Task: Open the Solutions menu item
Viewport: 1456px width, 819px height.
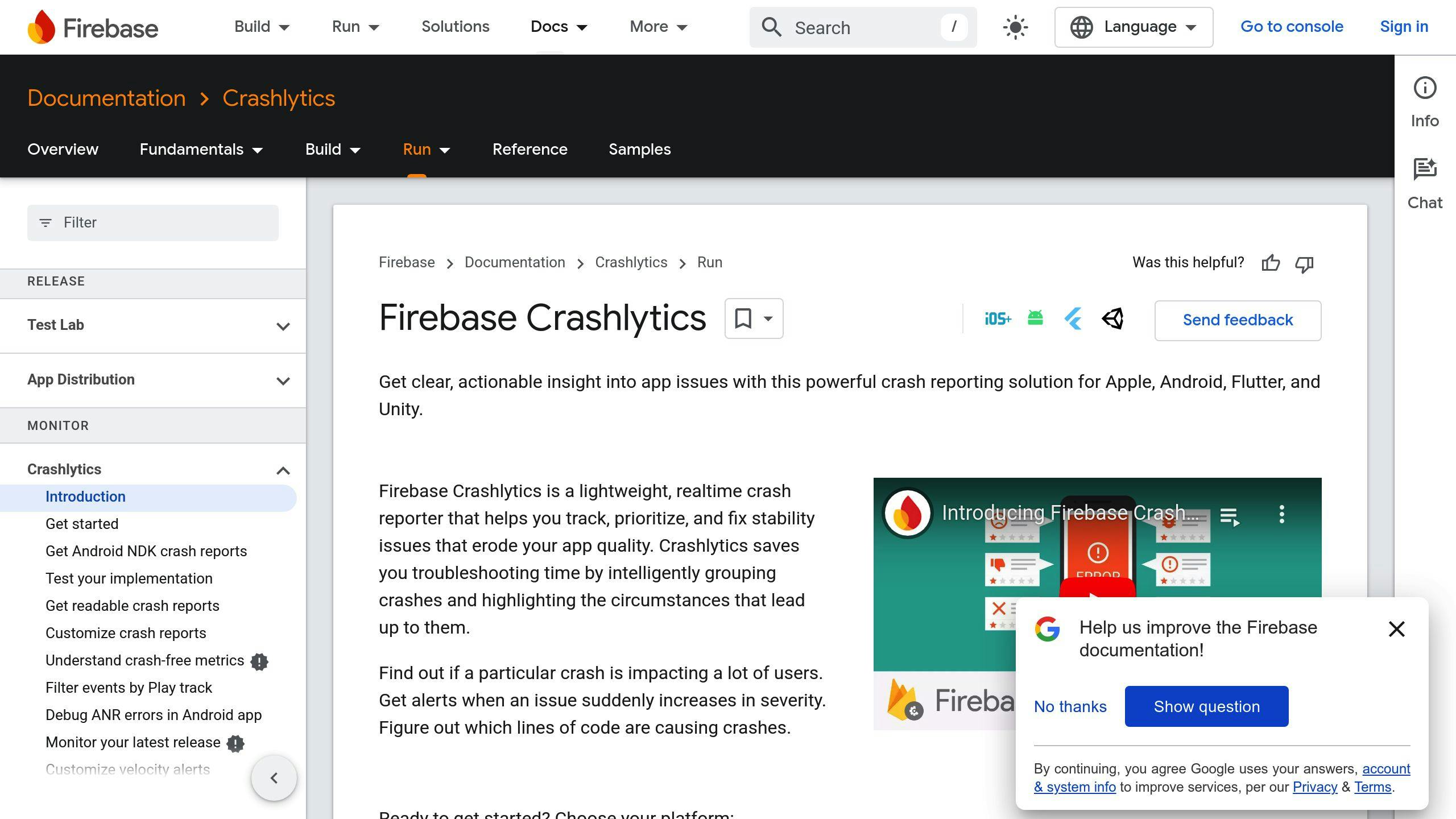Action: click(455, 27)
